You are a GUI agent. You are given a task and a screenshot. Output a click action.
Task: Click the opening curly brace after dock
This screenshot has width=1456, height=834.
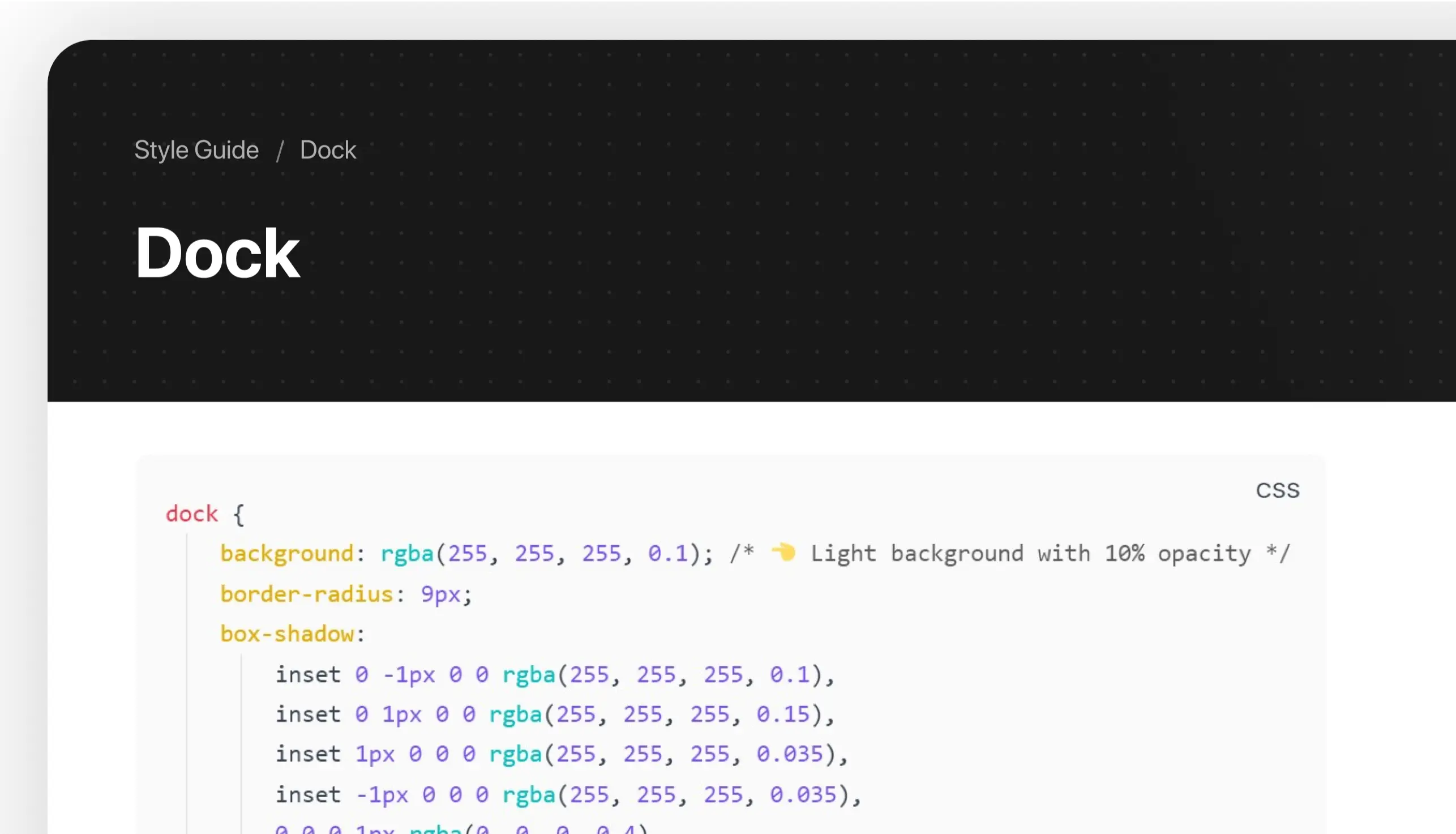pos(239,514)
